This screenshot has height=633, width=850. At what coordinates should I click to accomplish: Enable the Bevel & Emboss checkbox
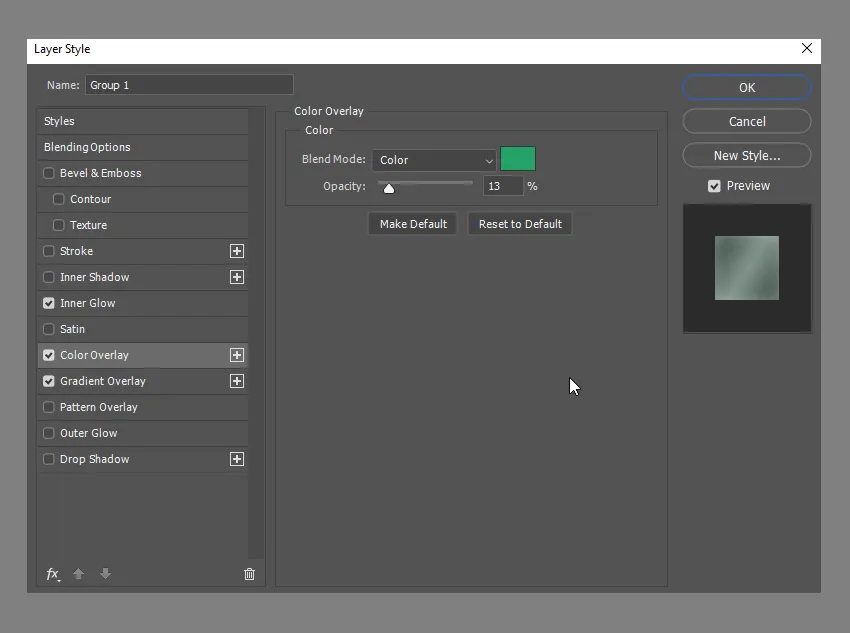click(49, 173)
